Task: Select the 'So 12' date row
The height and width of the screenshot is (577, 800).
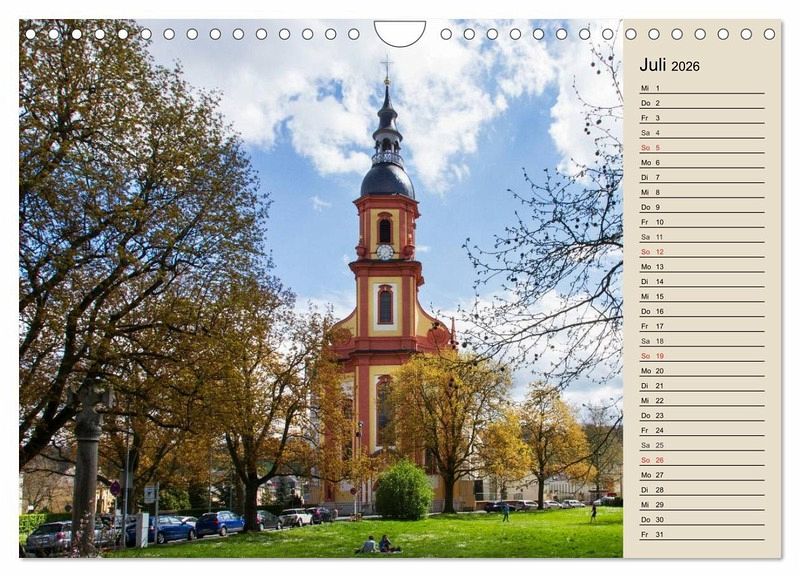Action: 700,252
